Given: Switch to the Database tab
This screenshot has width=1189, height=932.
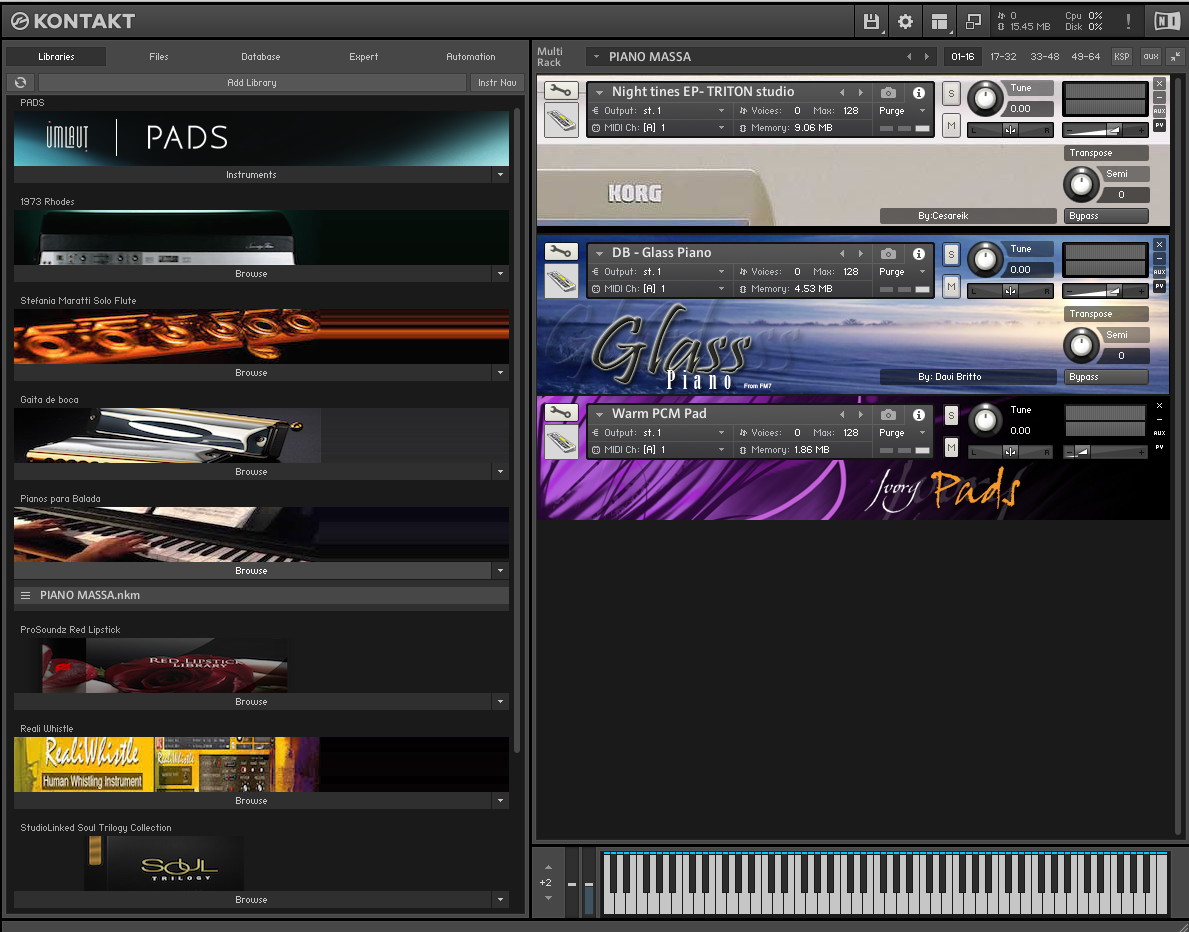Looking at the screenshot, I should click(x=261, y=57).
